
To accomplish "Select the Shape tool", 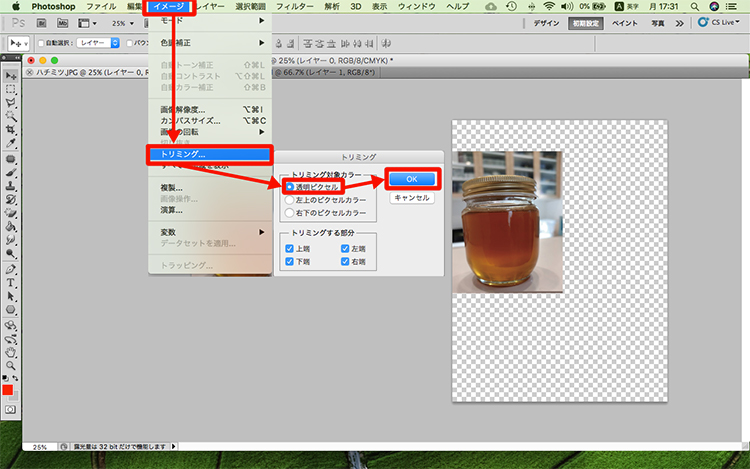I will pyautogui.click(x=11, y=309).
